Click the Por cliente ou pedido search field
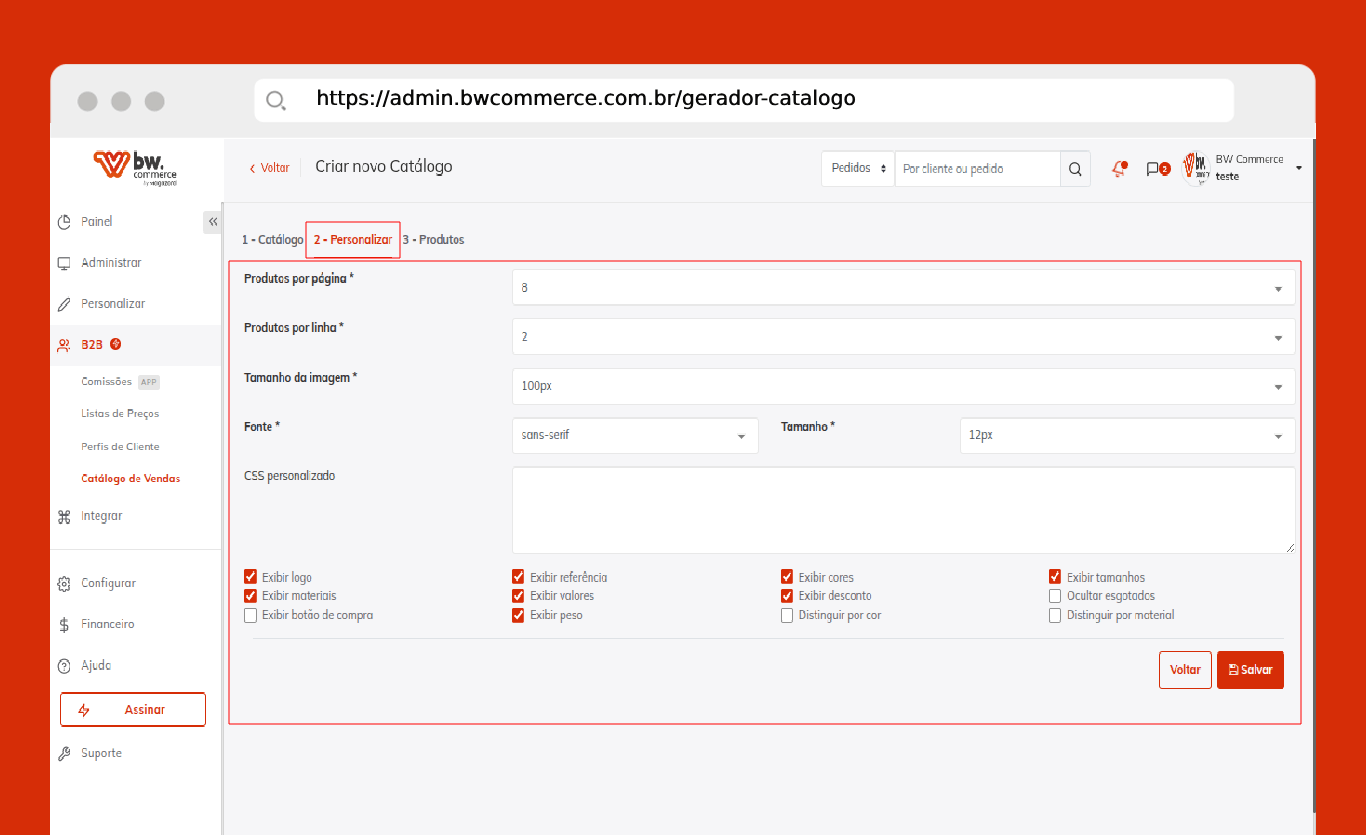This screenshot has height=835, width=1366. click(977, 169)
